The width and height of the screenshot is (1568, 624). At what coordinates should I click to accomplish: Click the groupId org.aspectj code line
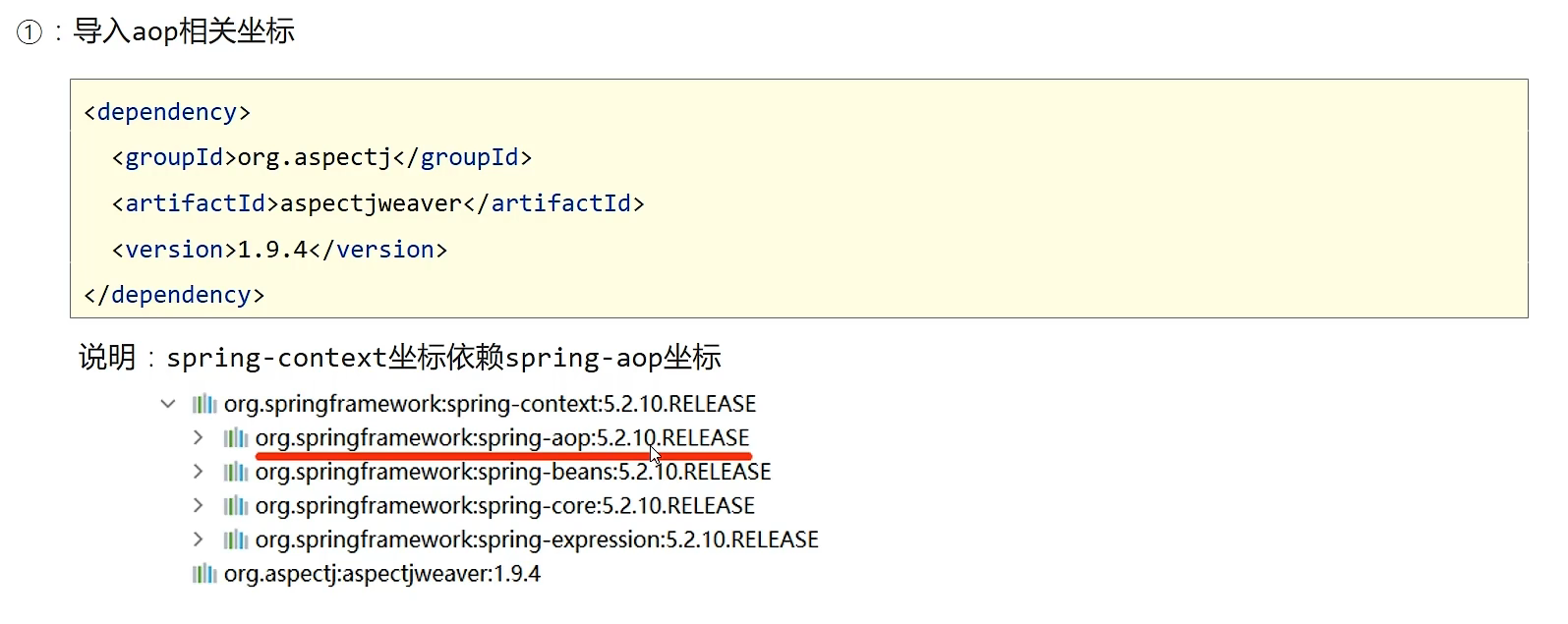(321, 157)
